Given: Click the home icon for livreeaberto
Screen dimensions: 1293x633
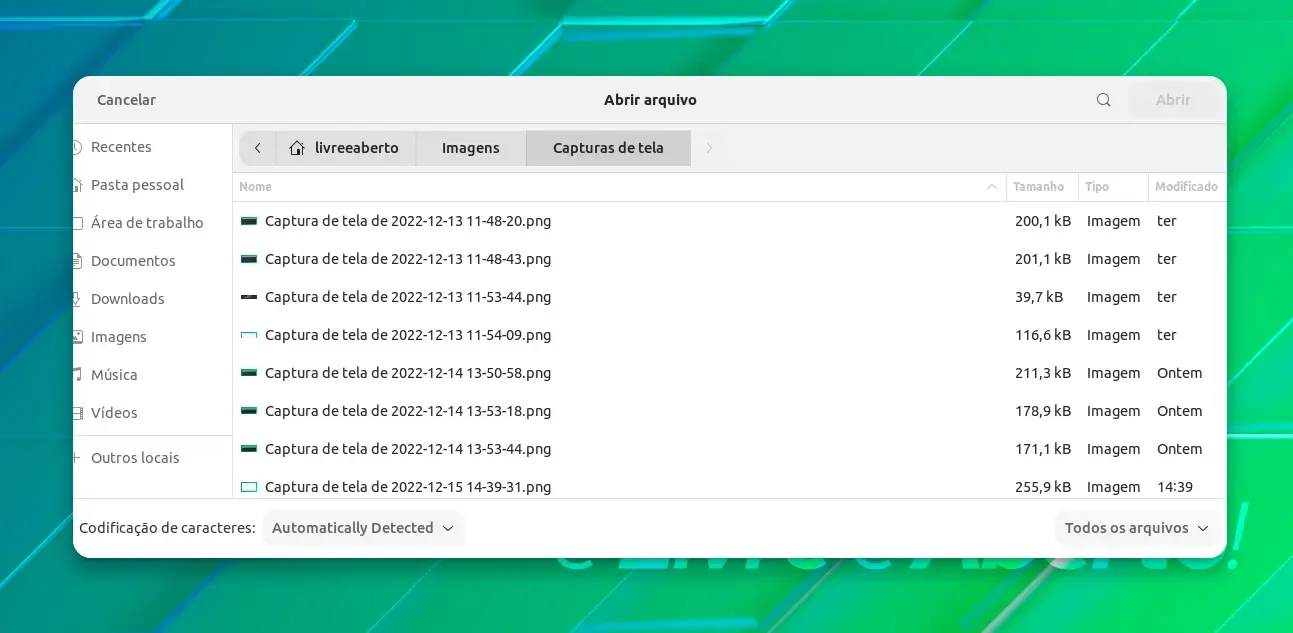Looking at the screenshot, I should [x=297, y=148].
